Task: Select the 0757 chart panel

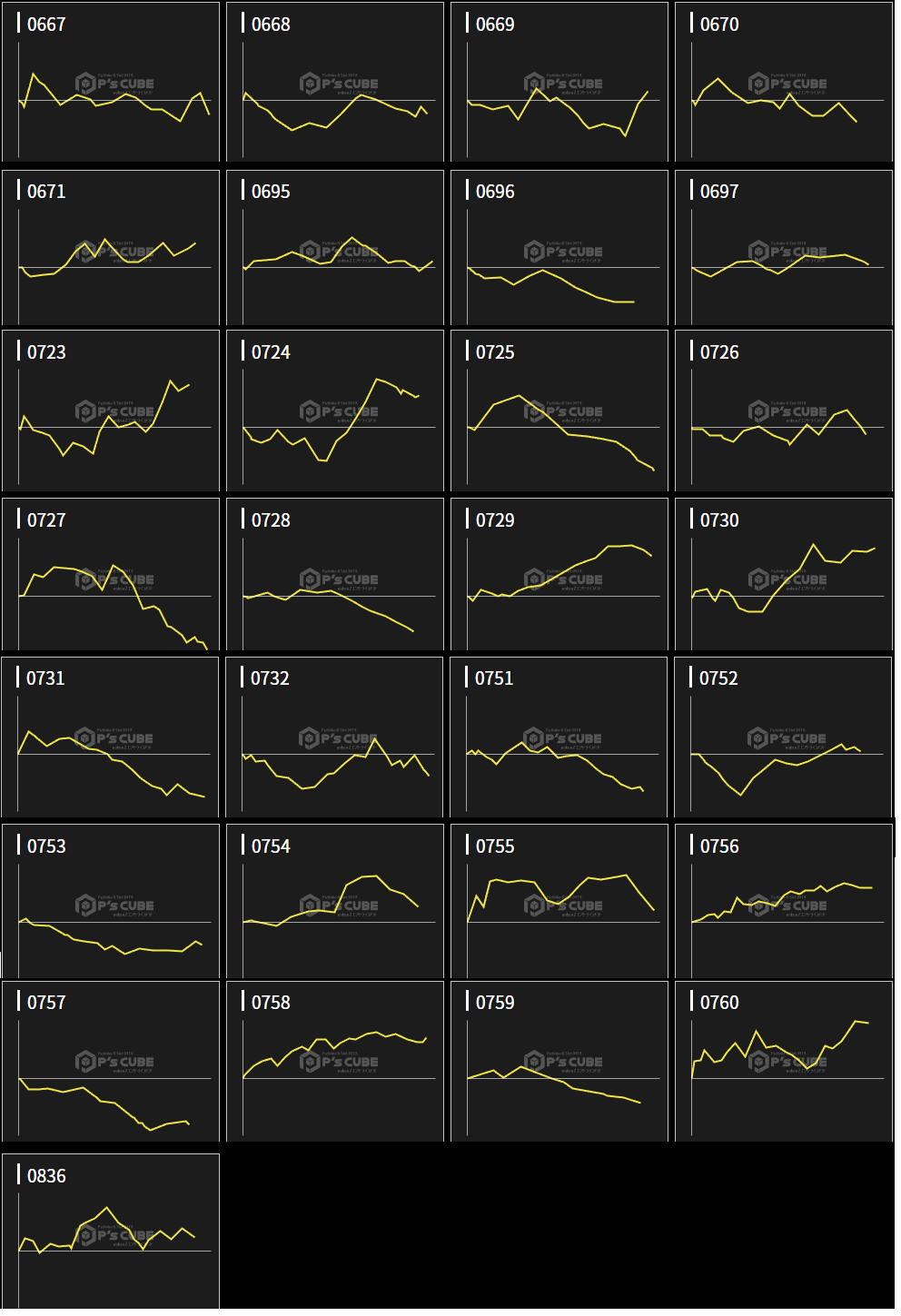Action: pyautogui.click(x=111, y=1061)
